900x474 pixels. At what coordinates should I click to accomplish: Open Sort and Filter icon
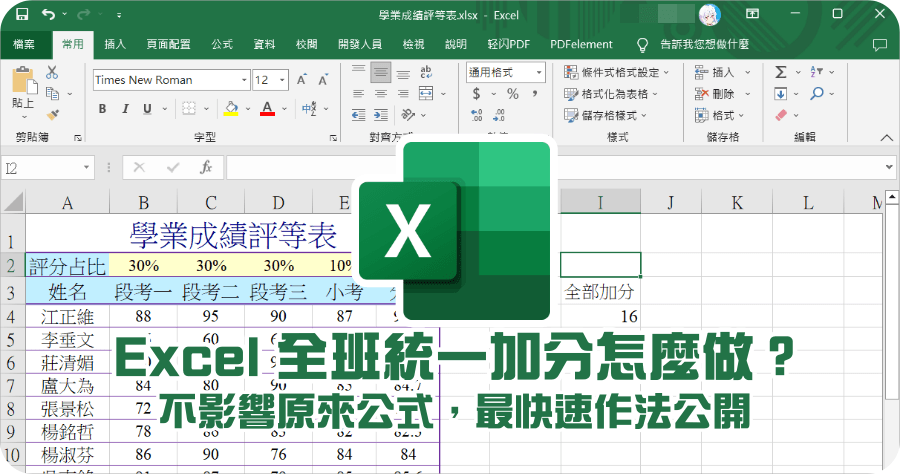point(816,72)
